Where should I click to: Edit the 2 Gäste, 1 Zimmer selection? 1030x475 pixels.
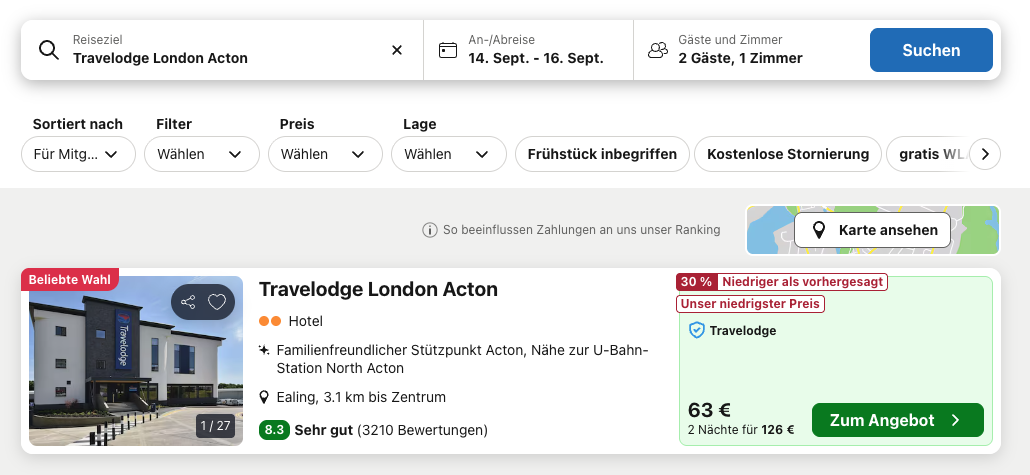click(x=740, y=58)
